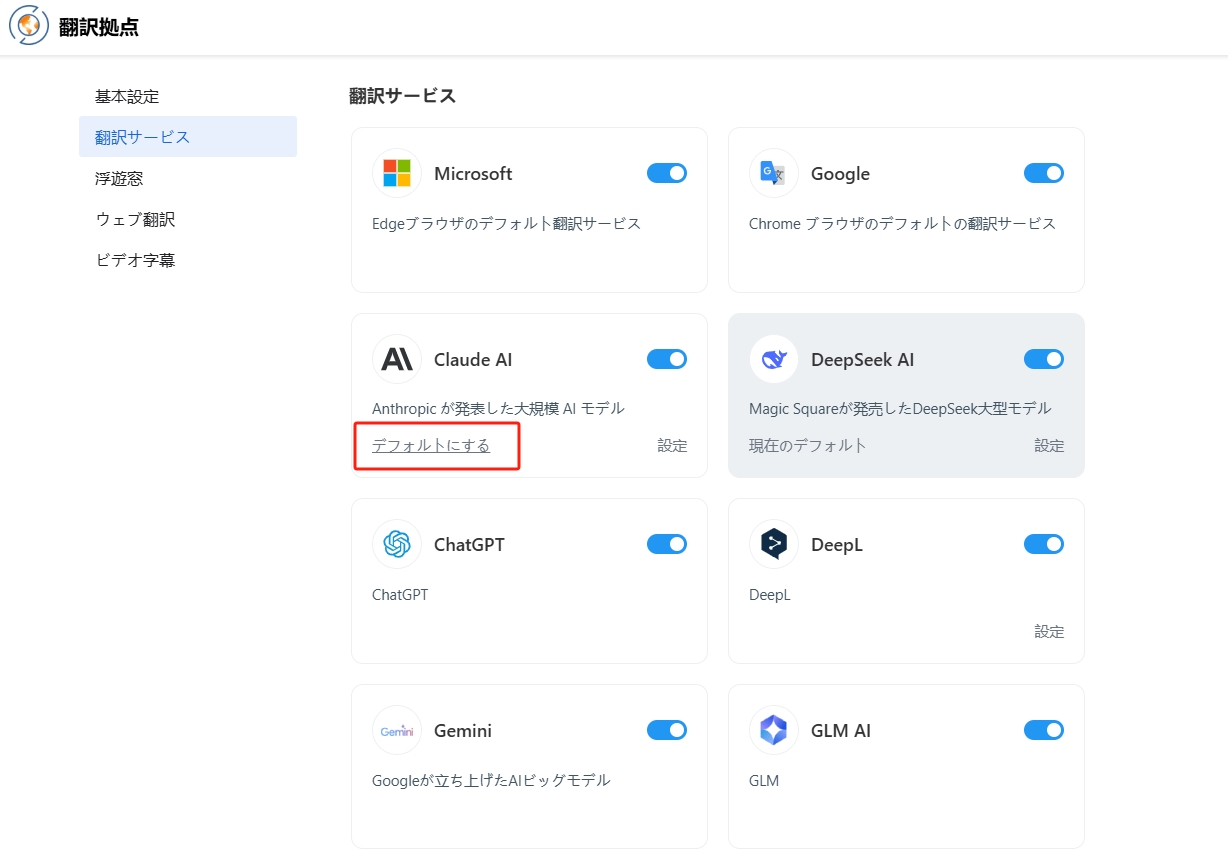The image size is (1228, 866).
Task: Switch off the DeepSeek AI toggle
Action: (x=1044, y=359)
